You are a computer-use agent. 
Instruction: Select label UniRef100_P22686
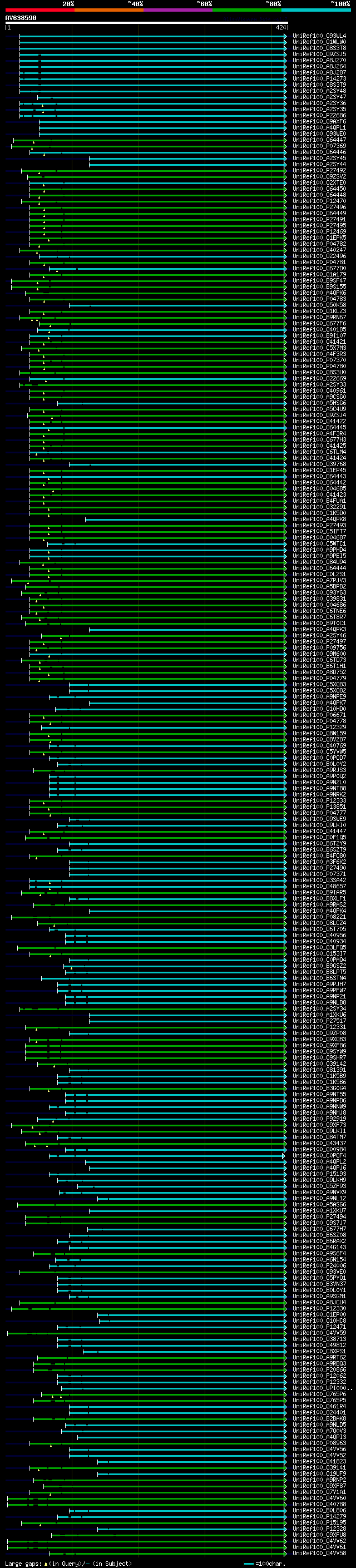pos(319,116)
